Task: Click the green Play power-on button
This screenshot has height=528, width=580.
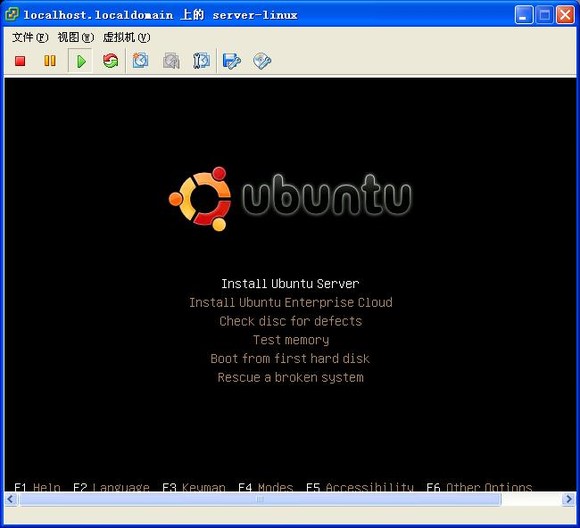Action: [81, 61]
